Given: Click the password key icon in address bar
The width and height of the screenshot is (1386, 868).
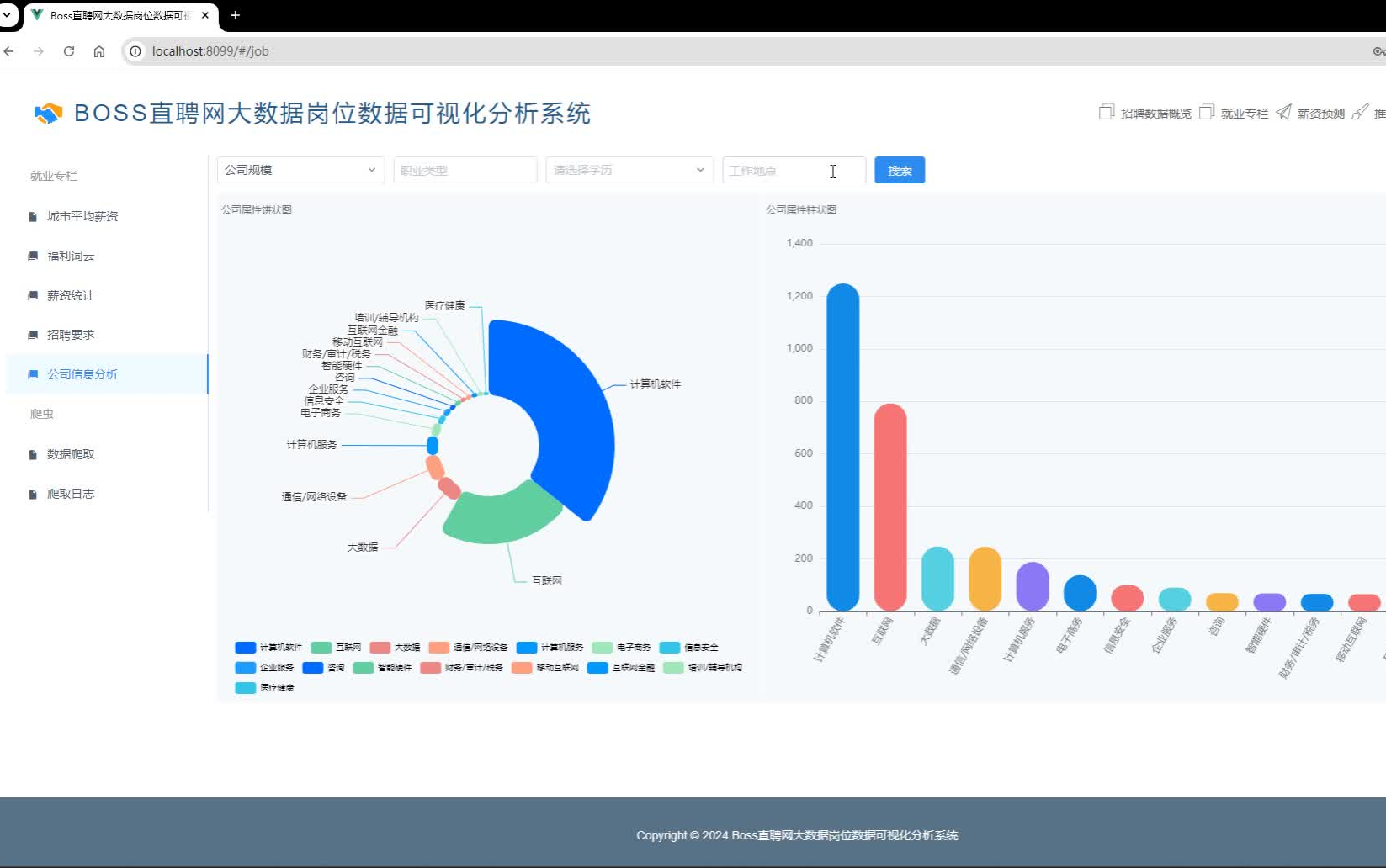Looking at the screenshot, I should [1378, 51].
